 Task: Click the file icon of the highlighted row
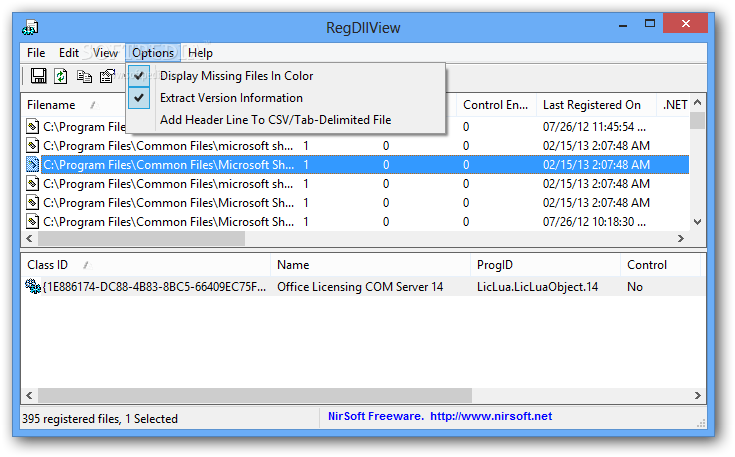pos(32,165)
